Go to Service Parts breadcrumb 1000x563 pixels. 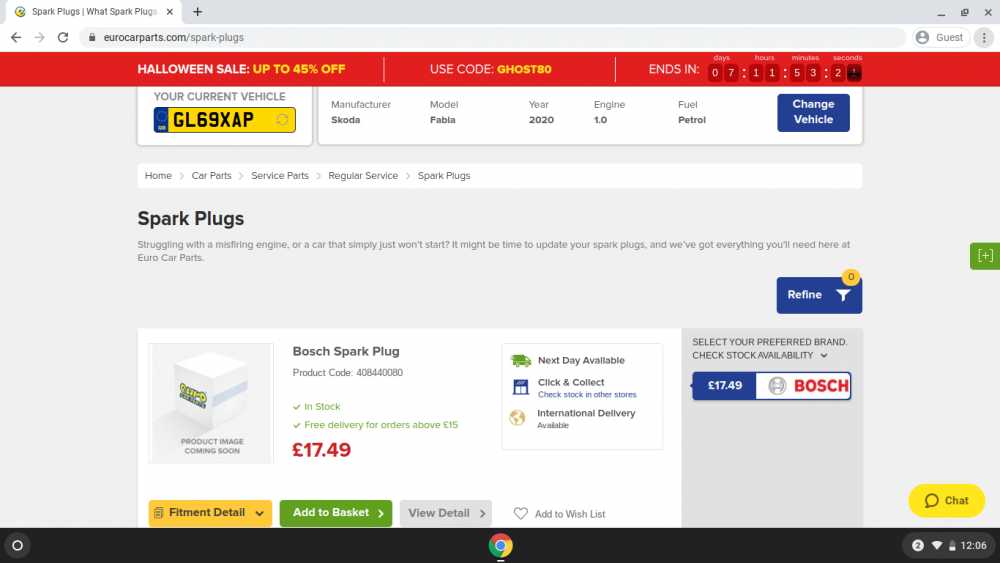coord(280,175)
